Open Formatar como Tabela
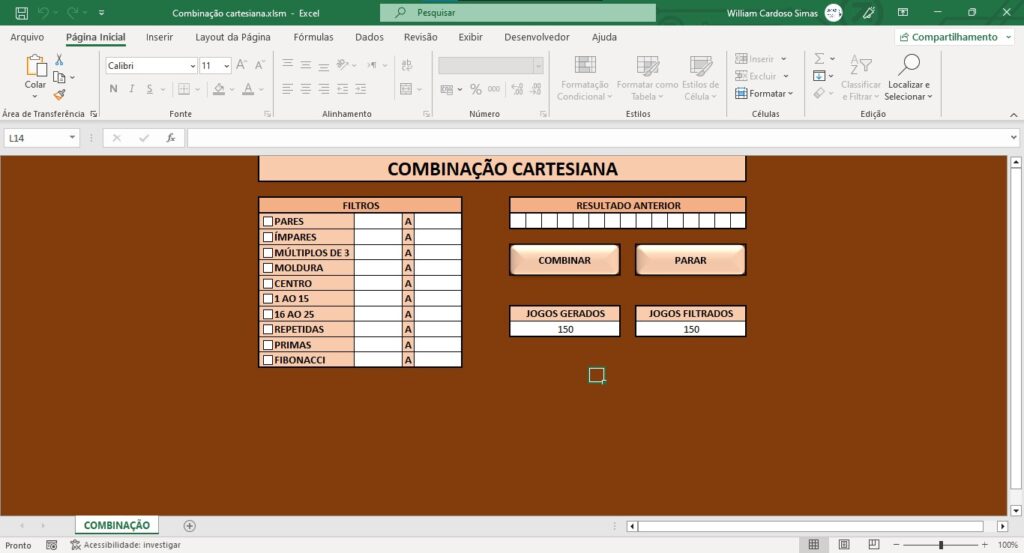Viewport: 1024px width, 553px height. point(647,78)
